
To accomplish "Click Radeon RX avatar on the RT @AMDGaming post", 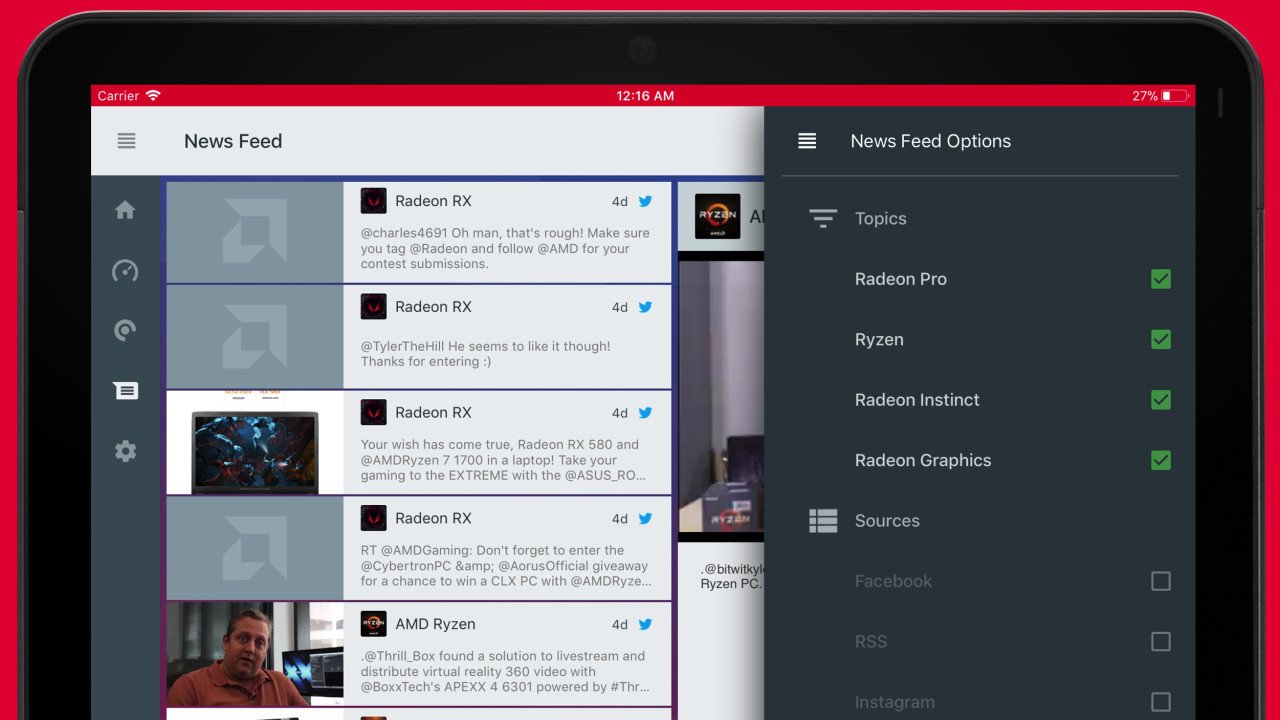I will [374, 518].
